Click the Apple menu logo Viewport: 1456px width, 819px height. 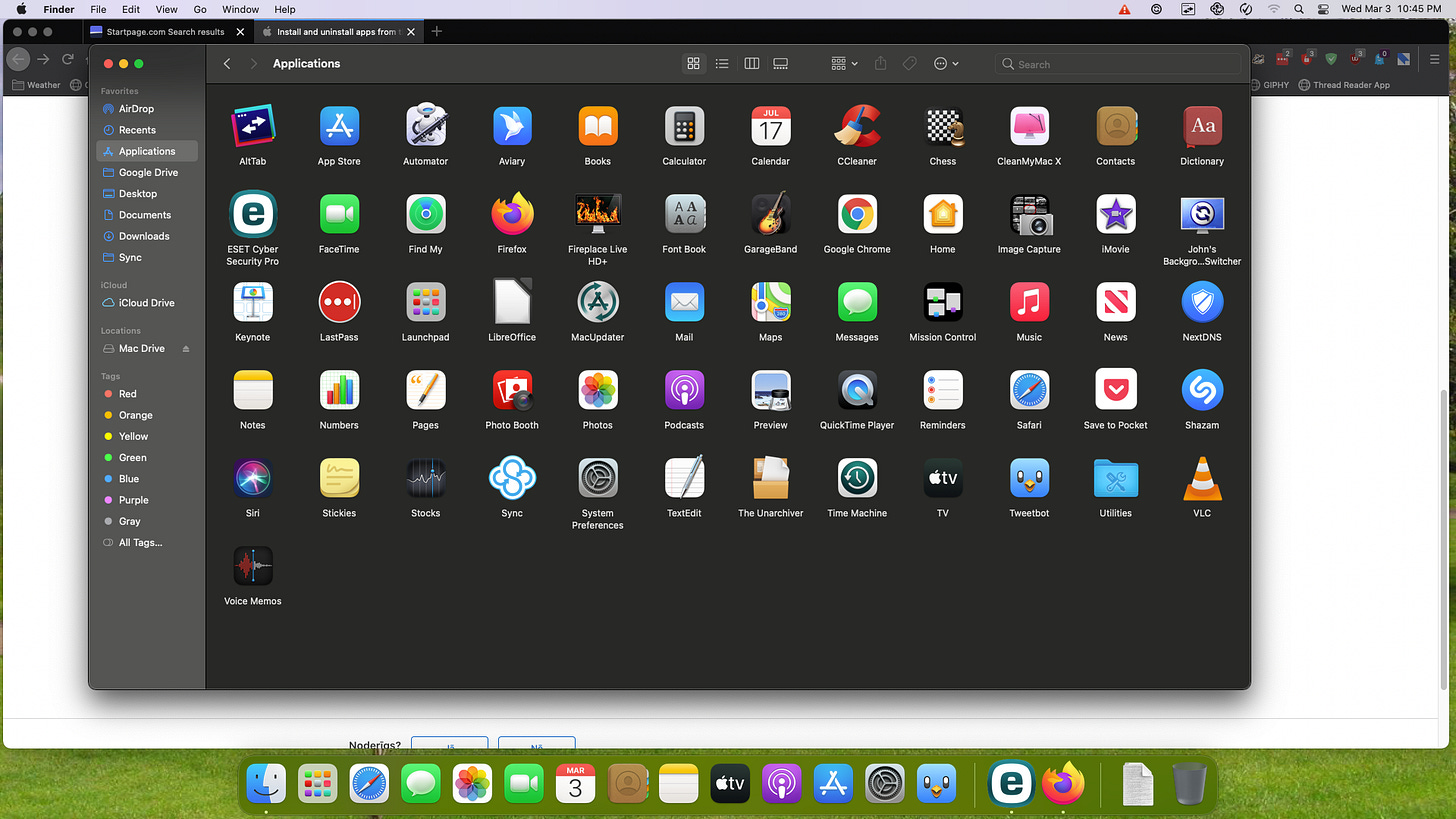[x=21, y=9]
